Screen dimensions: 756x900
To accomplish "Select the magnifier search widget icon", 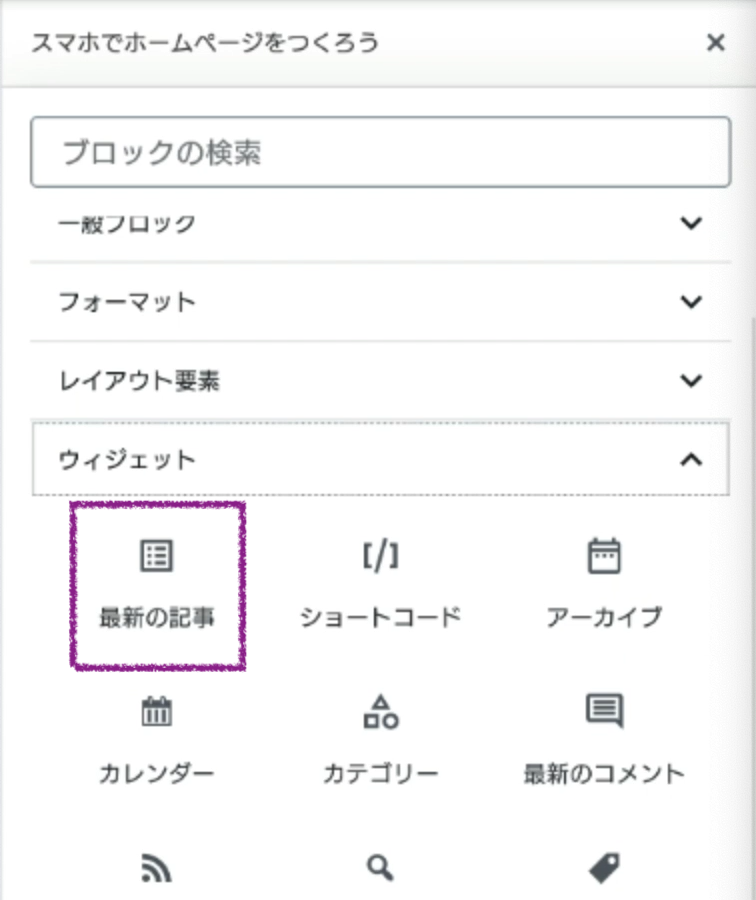I will [x=380, y=868].
